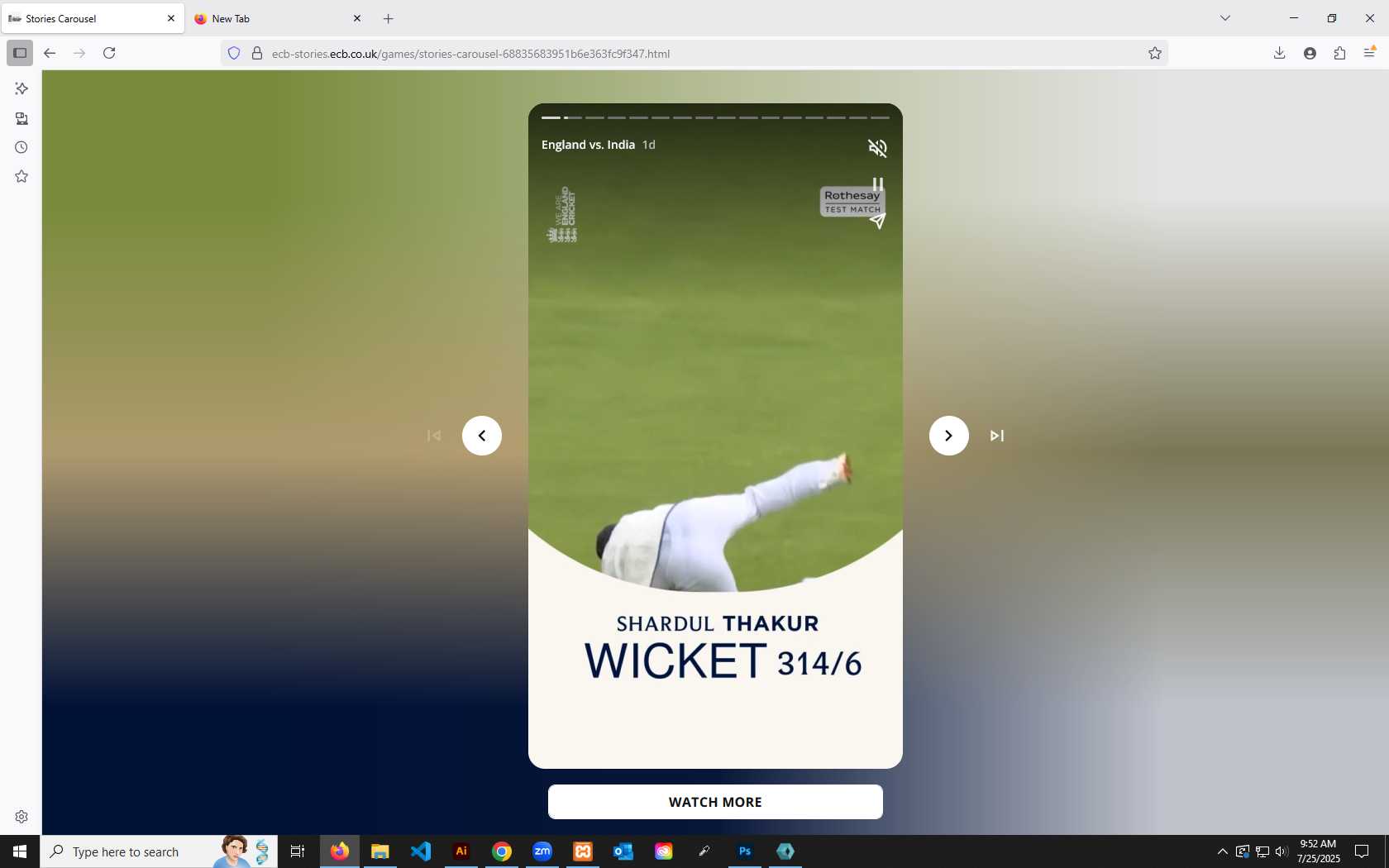Open the taskbar clock and calendar
This screenshot has width=1389, height=868.
click(x=1319, y=851)
